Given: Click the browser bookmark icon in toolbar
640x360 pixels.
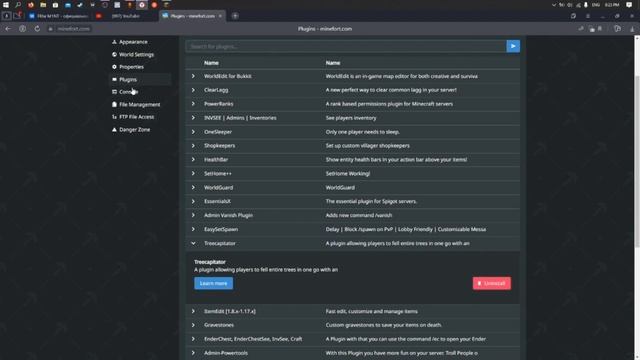Looking at the screenshot, I should [x=600, y=29].
